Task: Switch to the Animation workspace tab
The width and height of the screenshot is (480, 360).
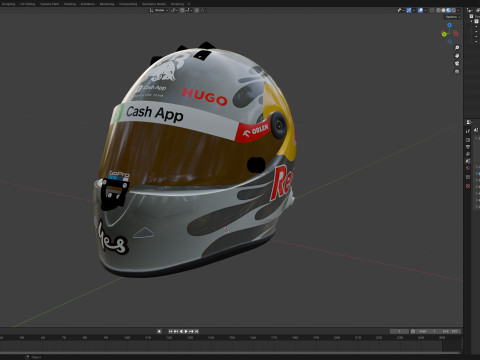Action: coord(88,4)
